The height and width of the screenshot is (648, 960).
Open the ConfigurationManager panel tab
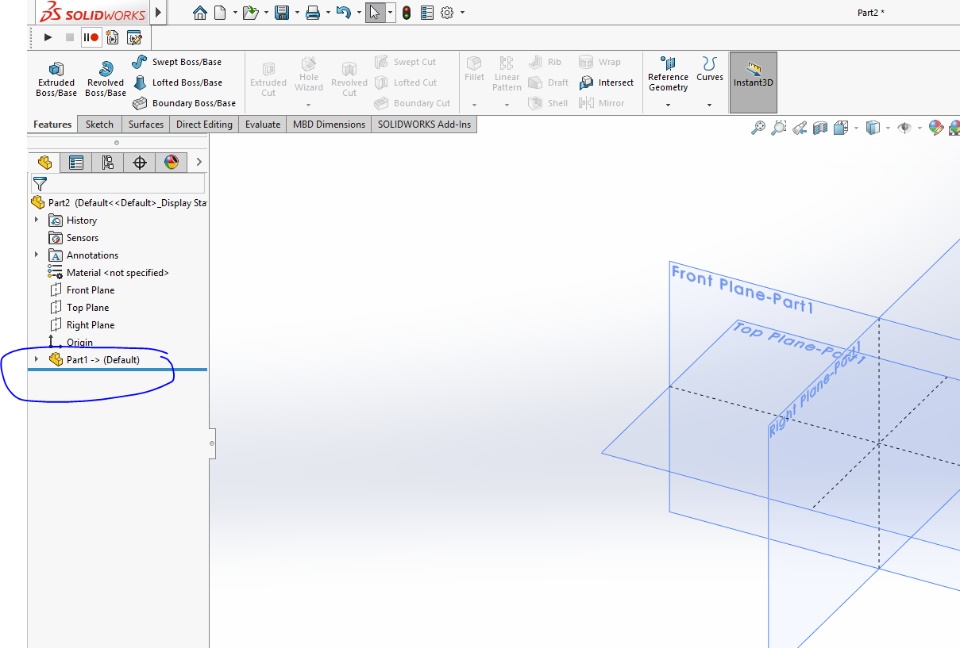coord(108,162)
